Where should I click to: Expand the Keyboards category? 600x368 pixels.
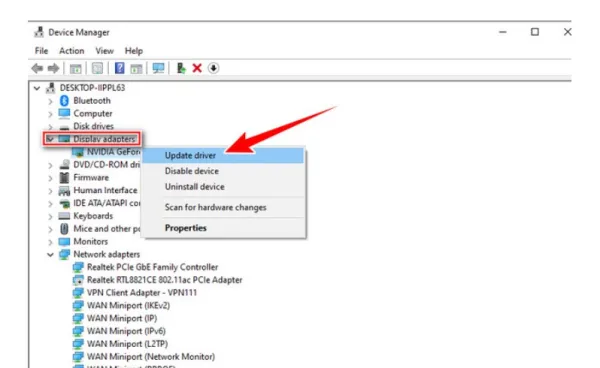coord(50,217)
